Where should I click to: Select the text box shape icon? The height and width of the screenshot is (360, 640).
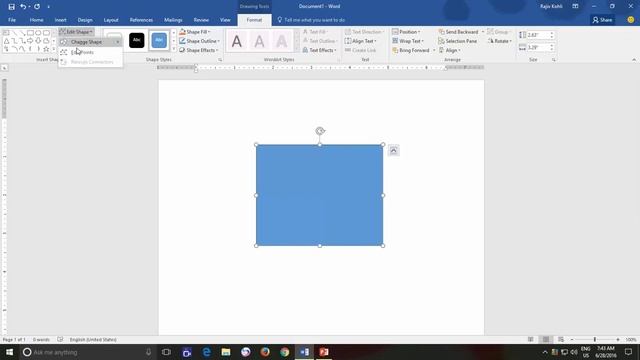[6, 33]
